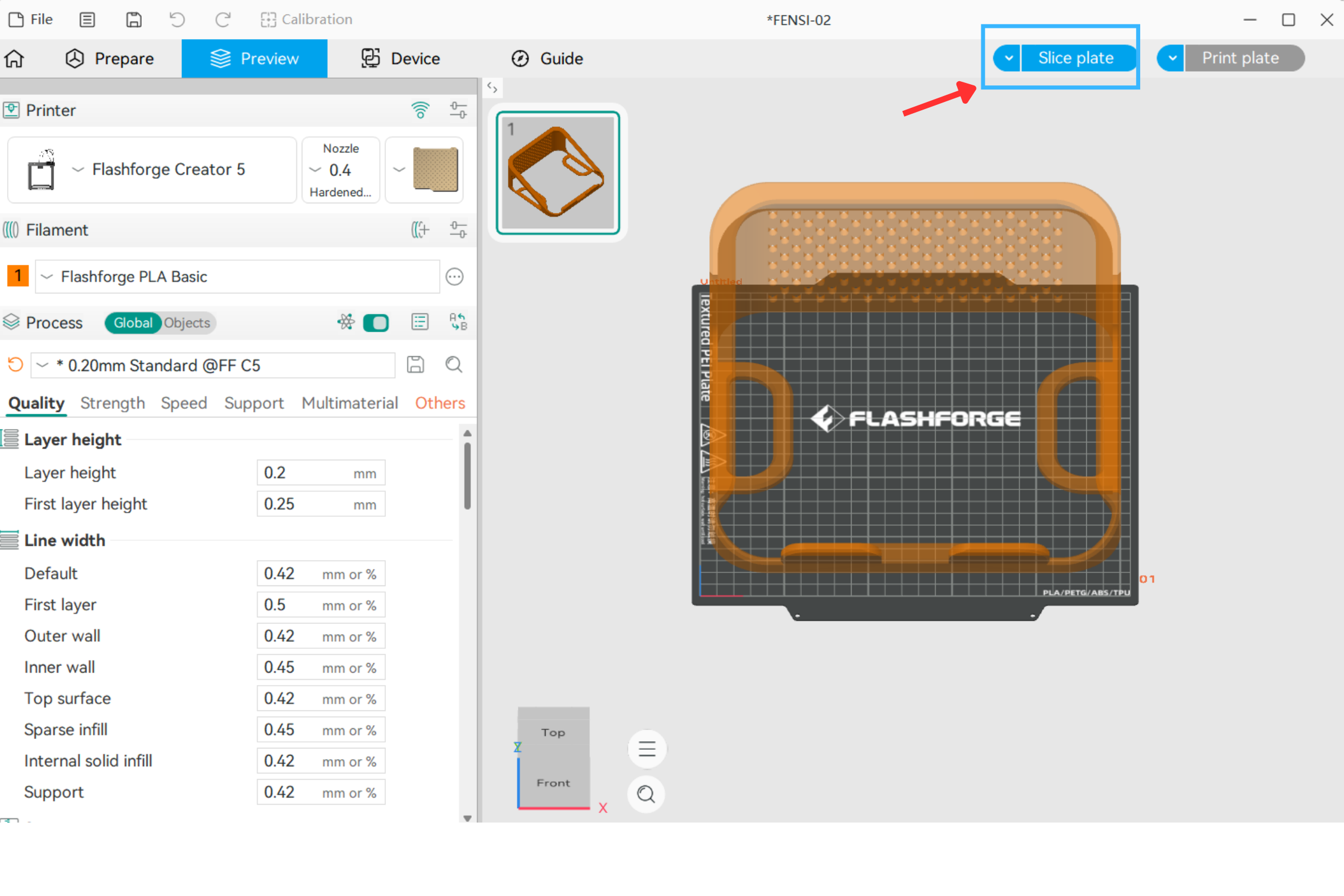Edit the Layer height value field
This screenshot has height=896, width=1344.
click(321, 473)
